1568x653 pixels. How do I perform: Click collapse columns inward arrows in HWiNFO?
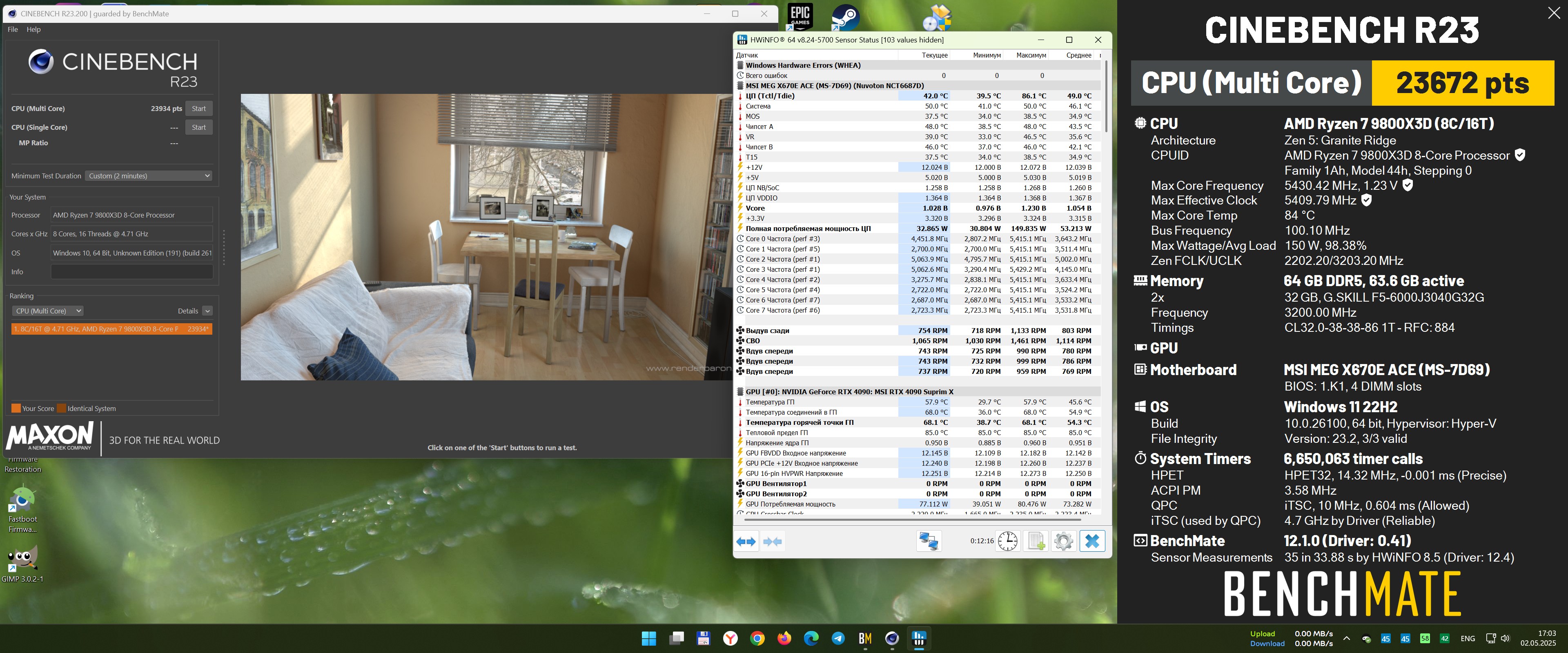[x=773, y=541]
